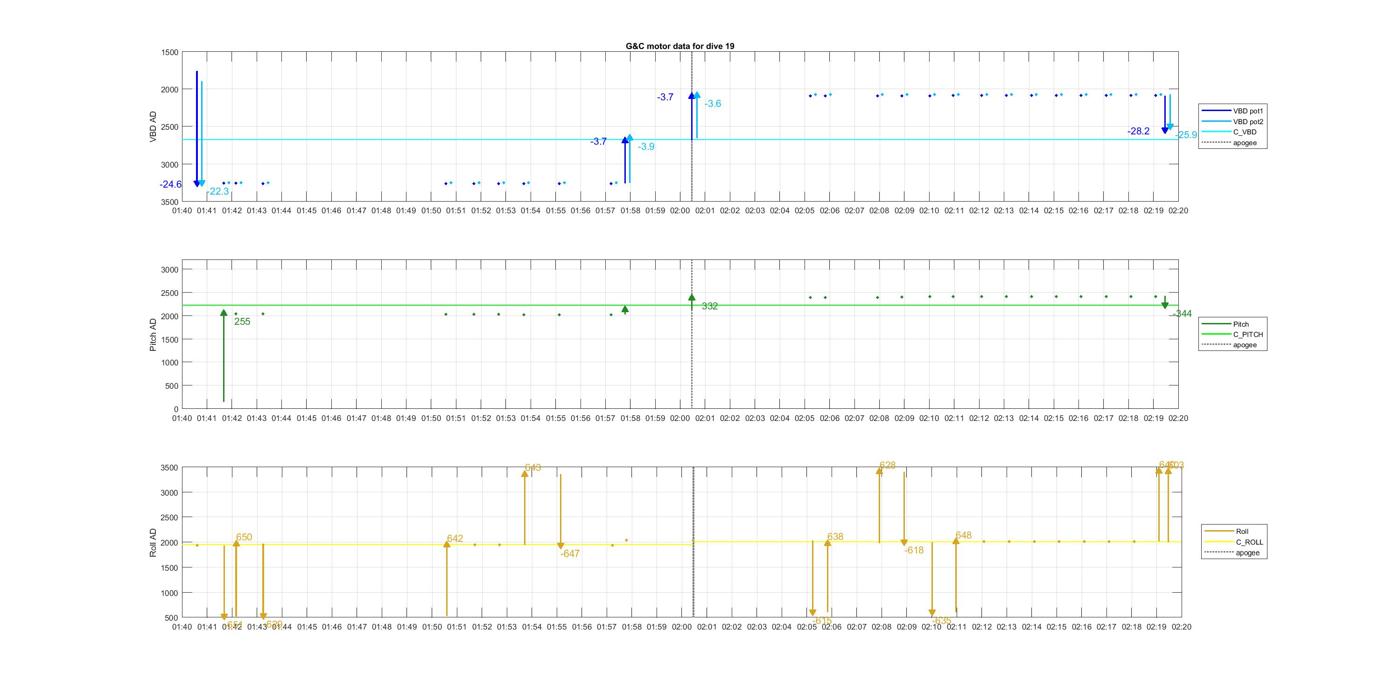Image resolution: width=1400 pixels, height=693 pixels.
Task: Click the '650' roll data label
Action: 244,537
